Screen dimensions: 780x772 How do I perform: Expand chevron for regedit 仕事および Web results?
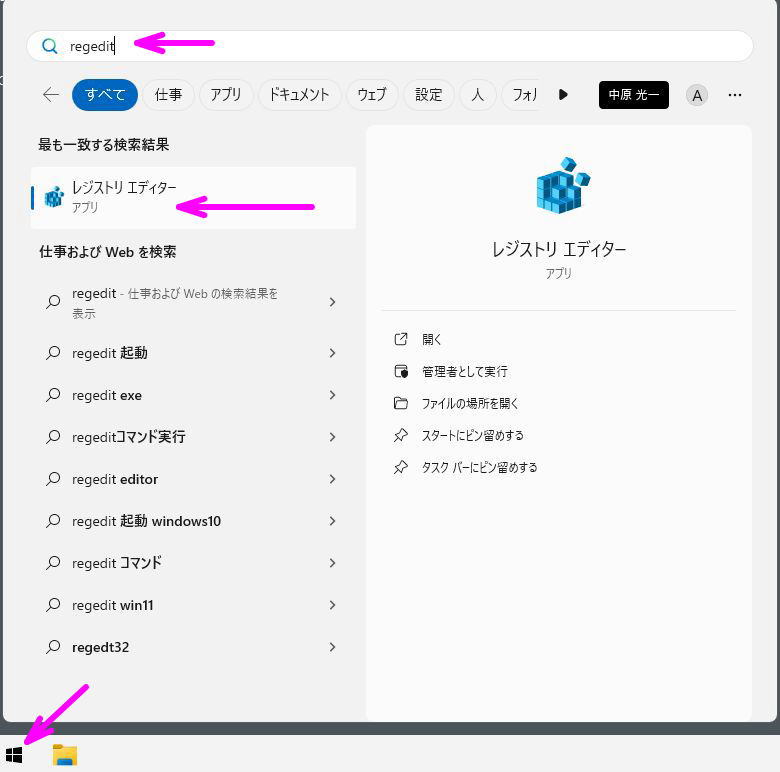click(332, 302)
